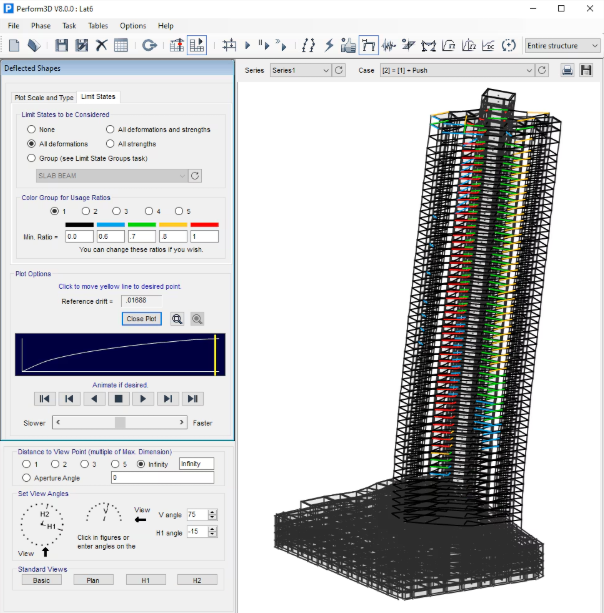Image resolution: width=604 pixels, height=613 pixels.
Task: Open the Tables menu
Action: [x=98, y=25]
